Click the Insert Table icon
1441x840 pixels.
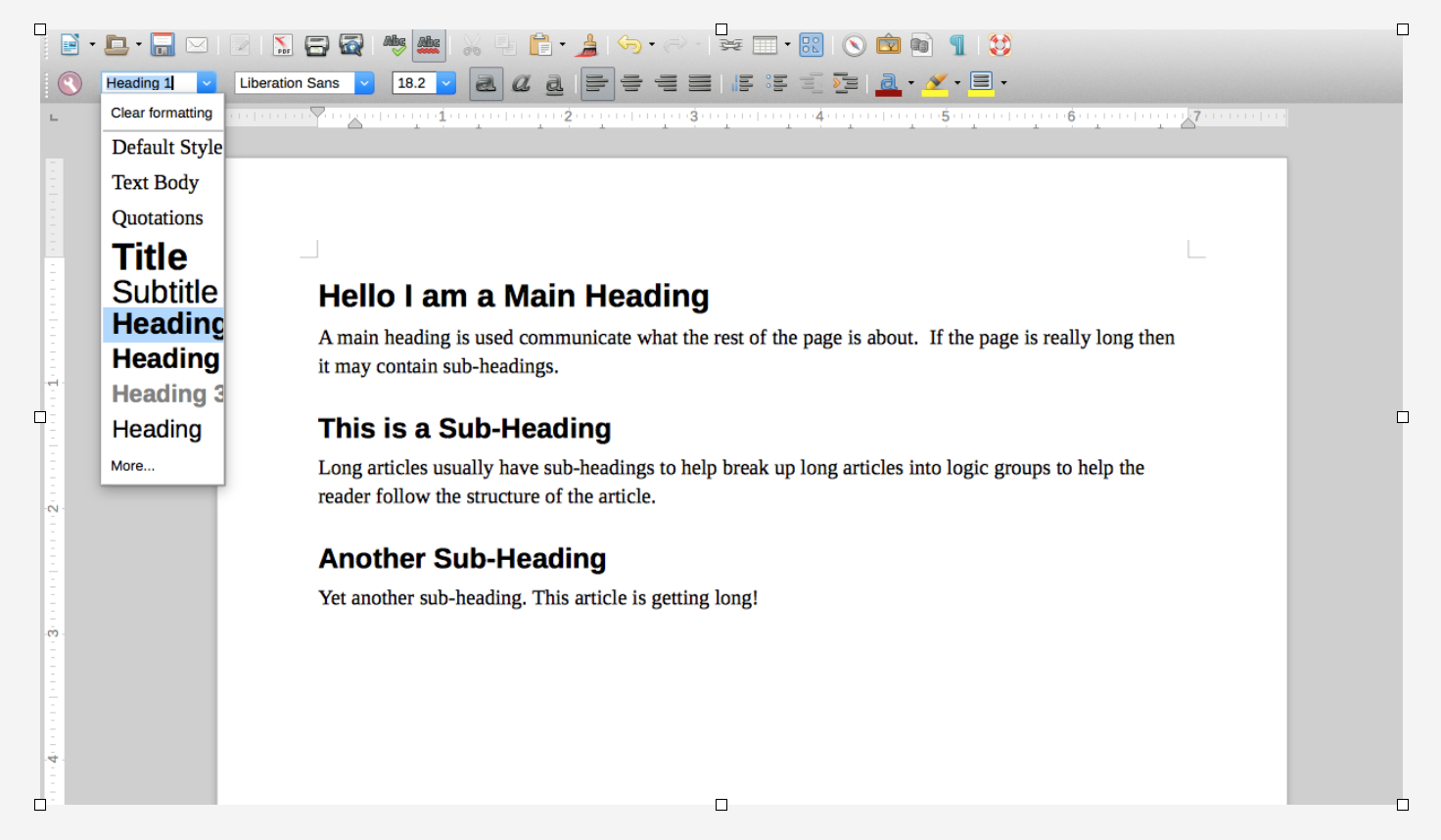click(765, 45)
